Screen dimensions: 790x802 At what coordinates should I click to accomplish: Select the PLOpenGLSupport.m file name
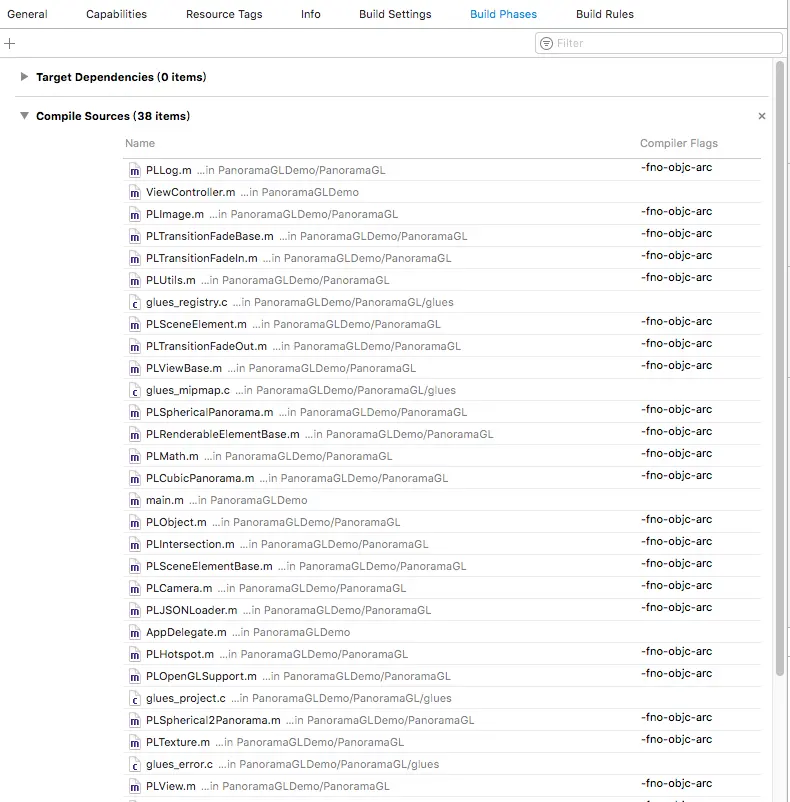point(201,676)
